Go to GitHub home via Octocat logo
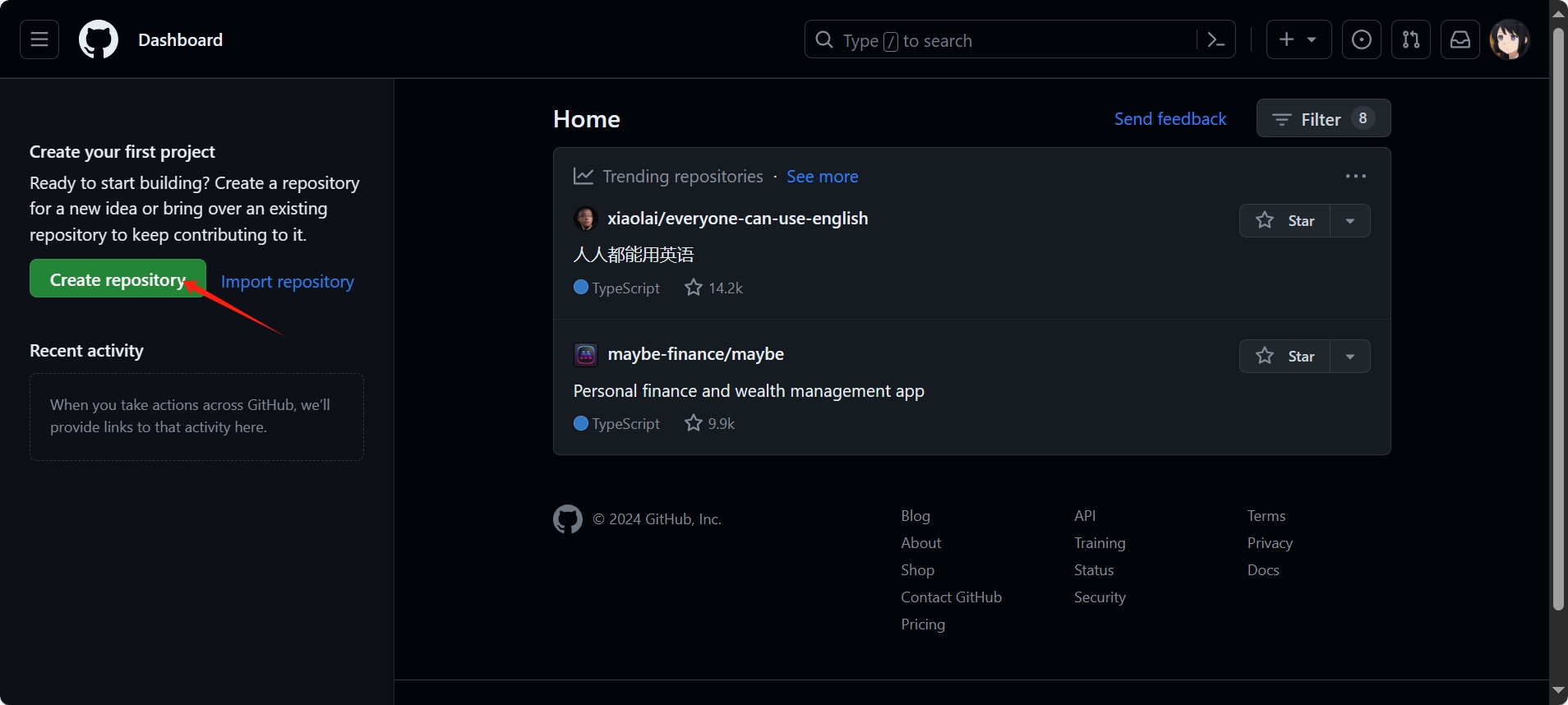 pyautogui.click(x=99, y=39)
